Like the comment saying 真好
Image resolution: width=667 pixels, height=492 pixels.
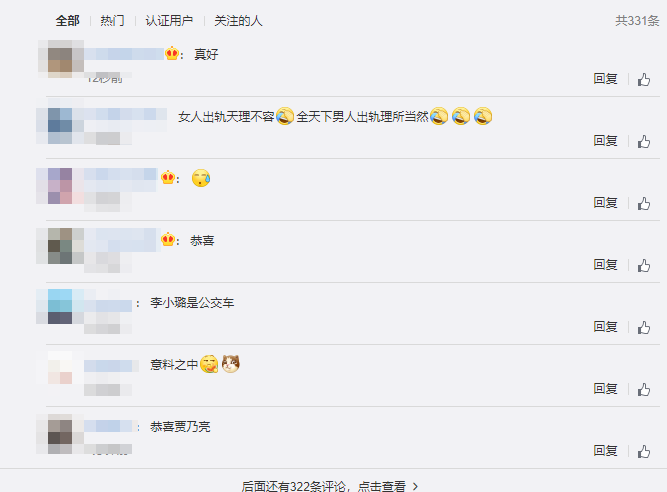[x=644, y=80]
